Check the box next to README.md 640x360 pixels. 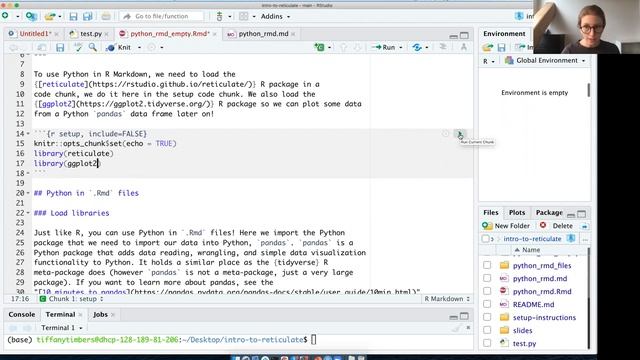[x=487, y=304]
